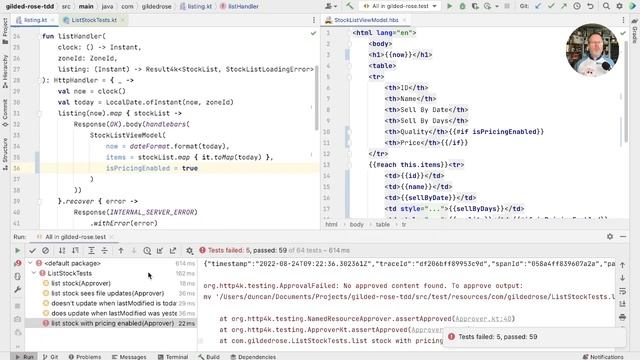The width and height of the screenshot is (640, 360).
Task: Open run configuration dropdown 'All in gilded-rose.test'
Action: click(x=400, y=6)
